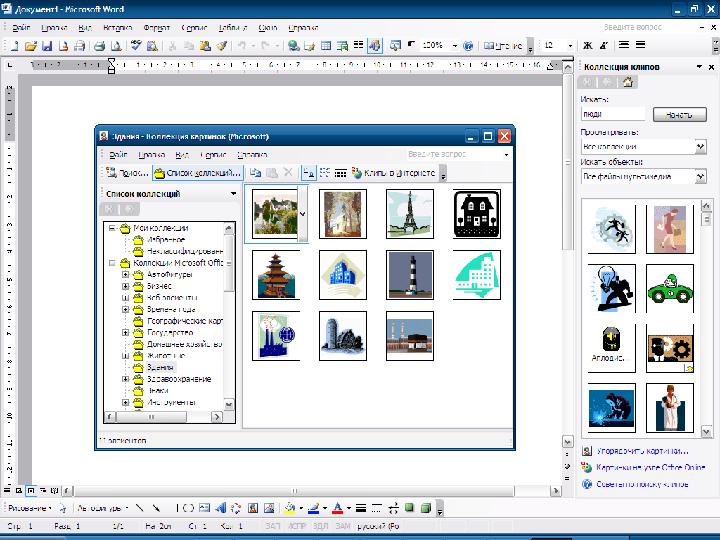Click the Help question mark icon beside zoom
720x540 pixels.
click(468, 46)
